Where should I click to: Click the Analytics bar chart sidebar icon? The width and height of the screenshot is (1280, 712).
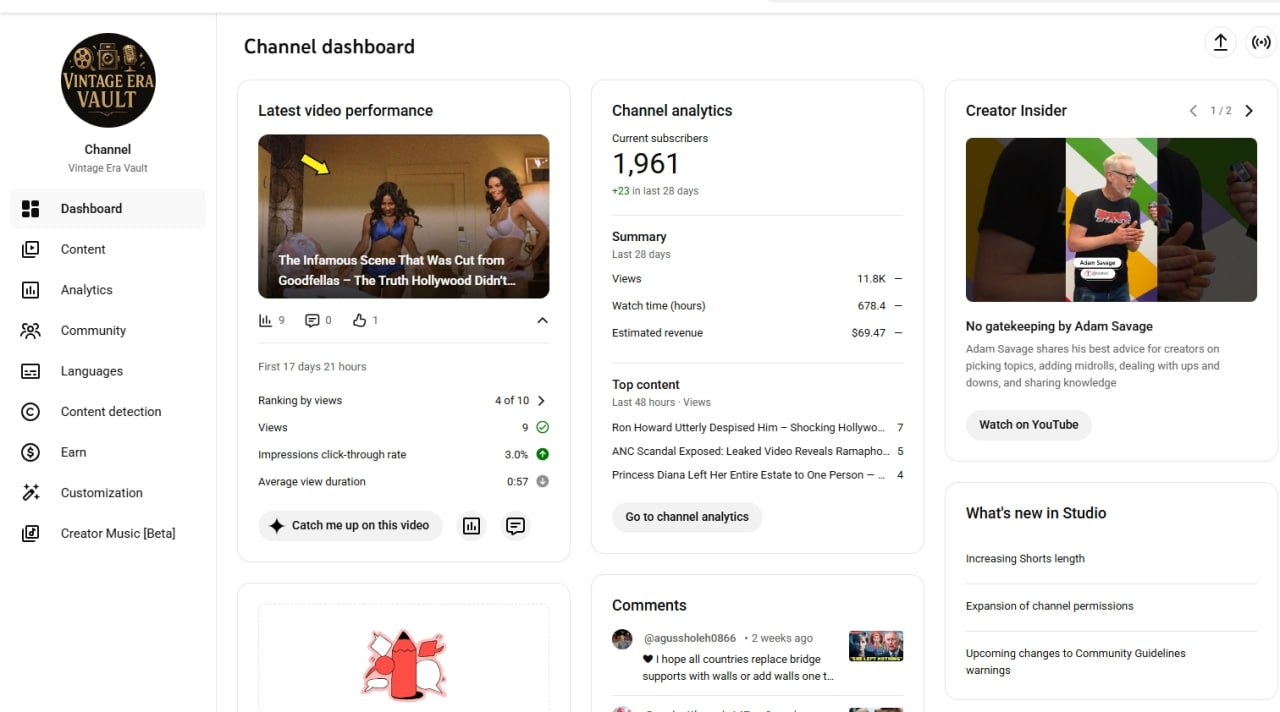coord(30,290)
